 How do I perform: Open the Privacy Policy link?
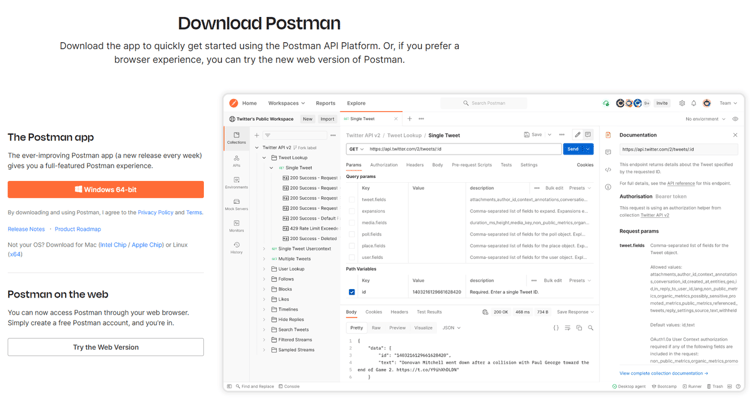(x=155, y=212)
